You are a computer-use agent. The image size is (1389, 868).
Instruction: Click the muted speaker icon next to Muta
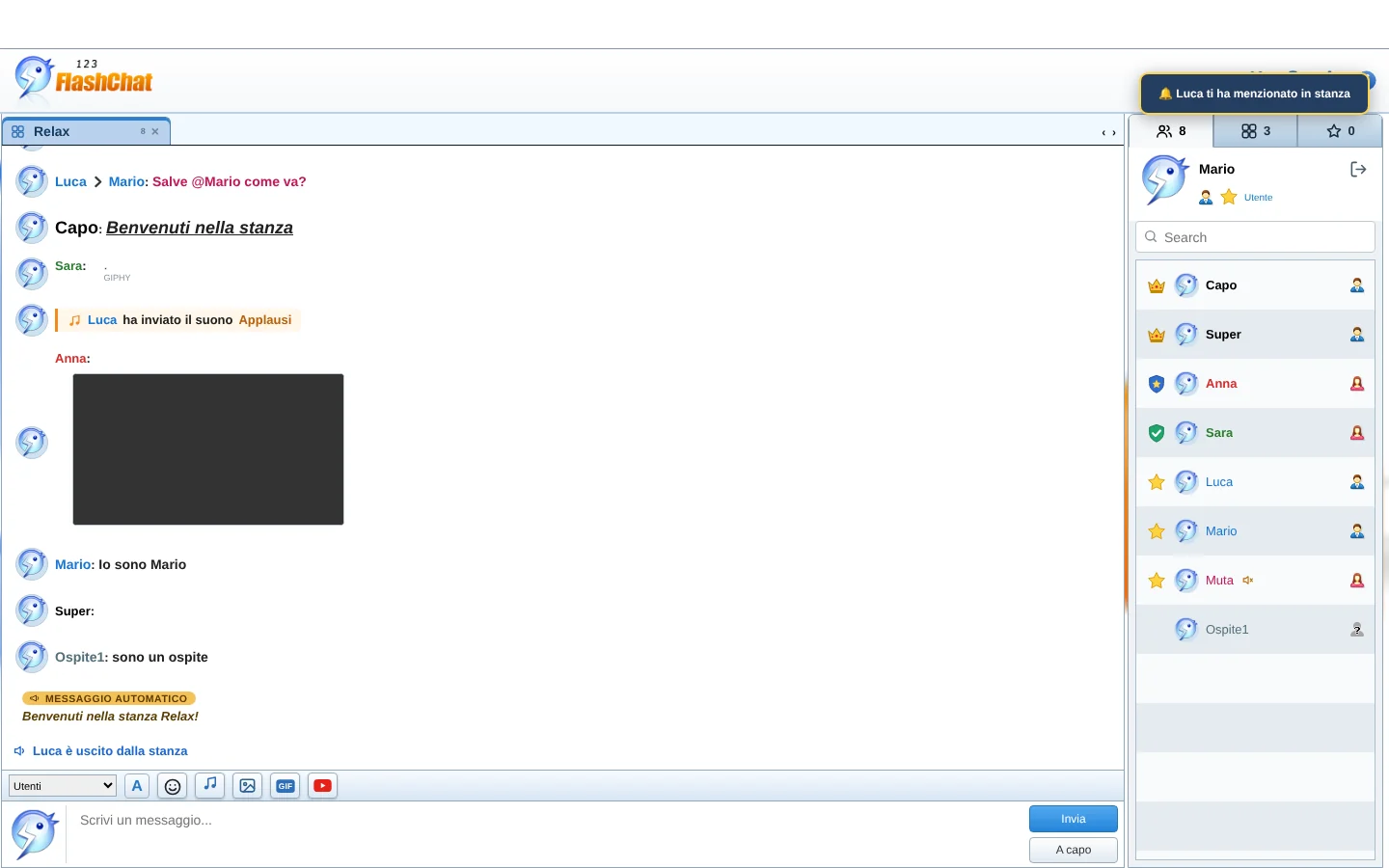(1248, 581)
